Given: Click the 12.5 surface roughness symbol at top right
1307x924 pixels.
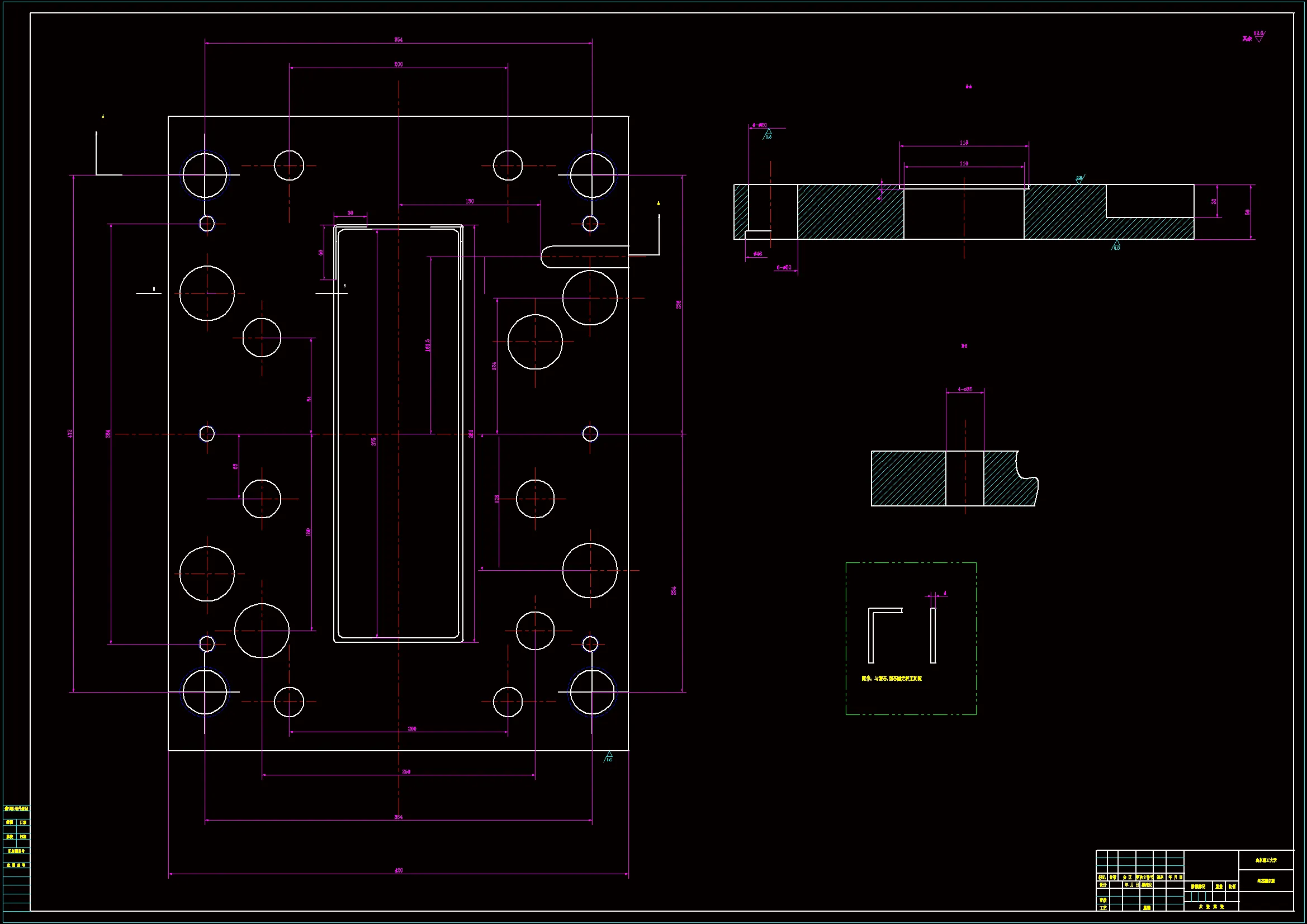Looking at the screenshot, I should [1258, 37].
